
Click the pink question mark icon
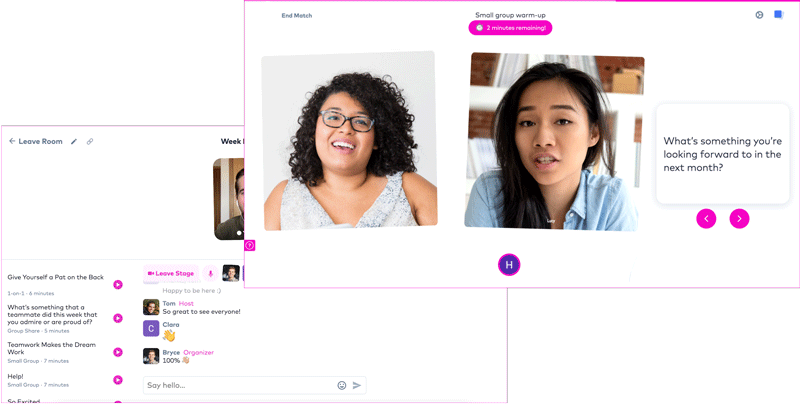tap(249, 245)
